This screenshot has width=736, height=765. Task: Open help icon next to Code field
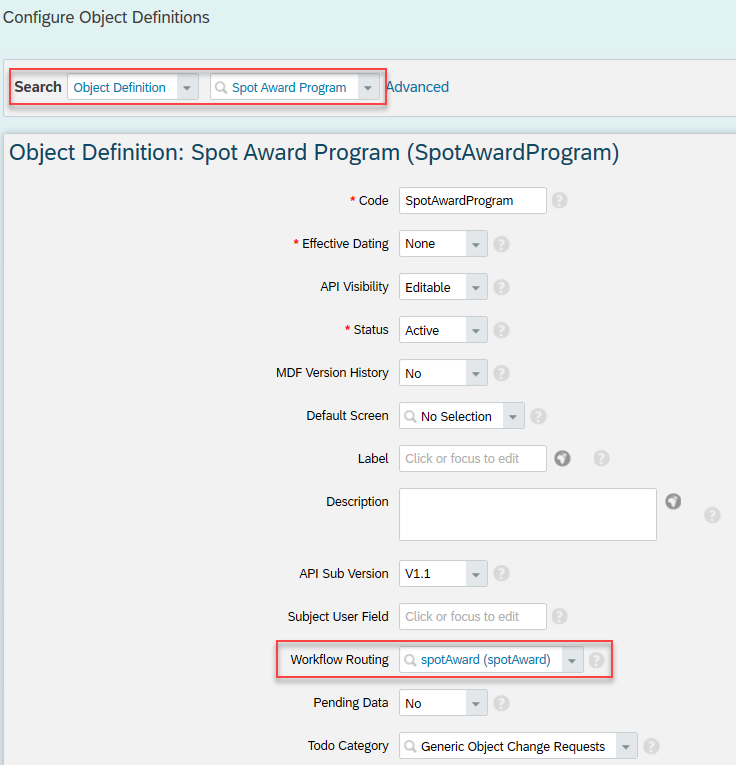pyautogui.click(x=559, y=200)
